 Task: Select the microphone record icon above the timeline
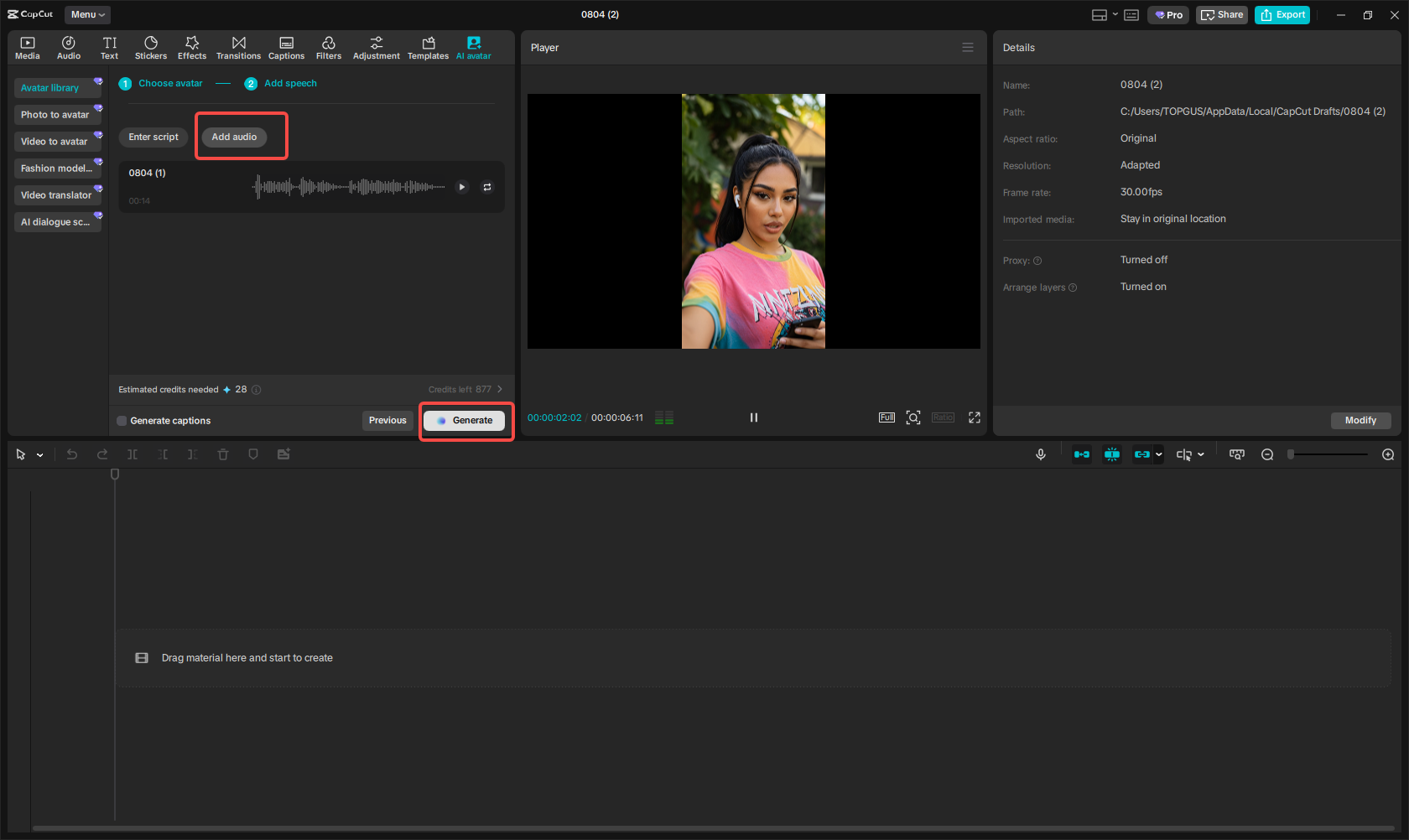click(x=1040, y=454)
